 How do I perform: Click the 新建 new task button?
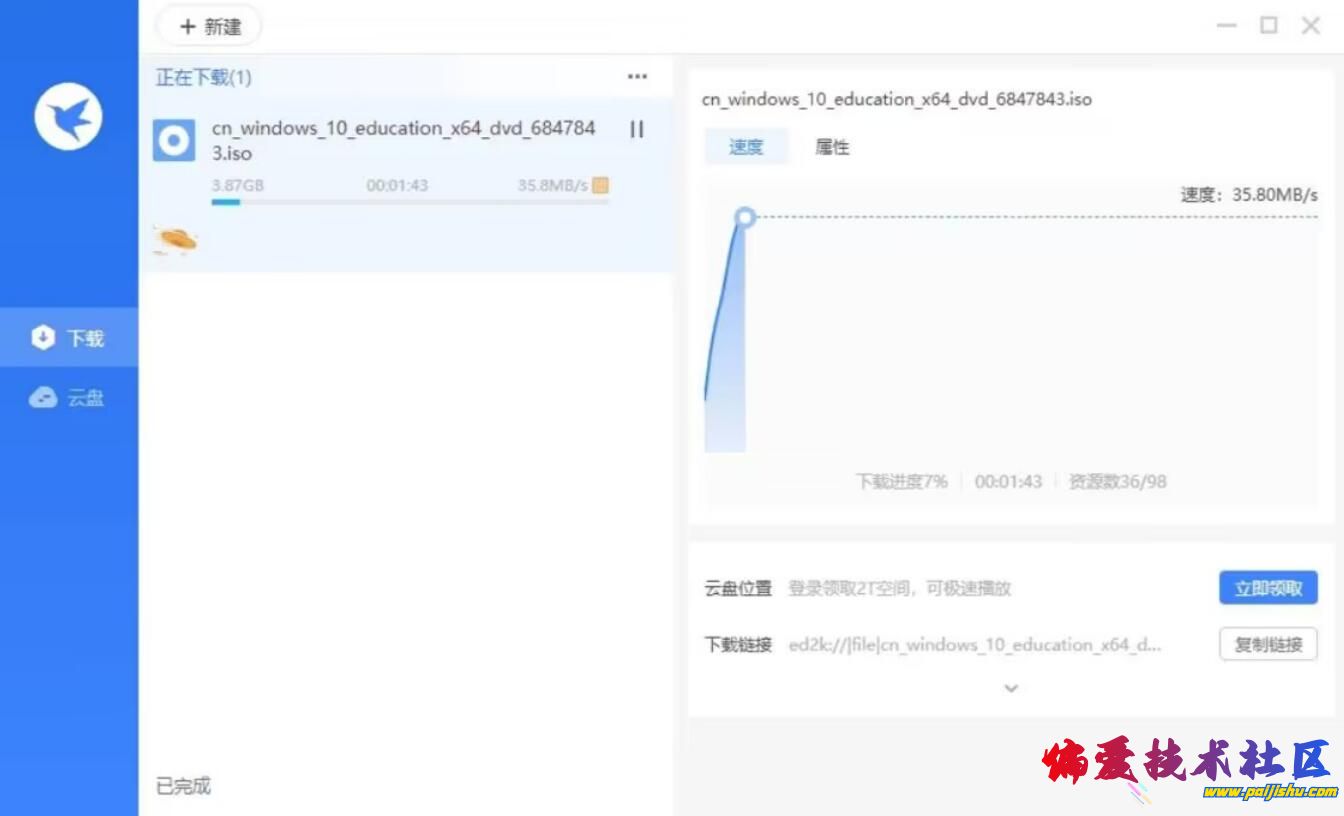coord(210,27)
